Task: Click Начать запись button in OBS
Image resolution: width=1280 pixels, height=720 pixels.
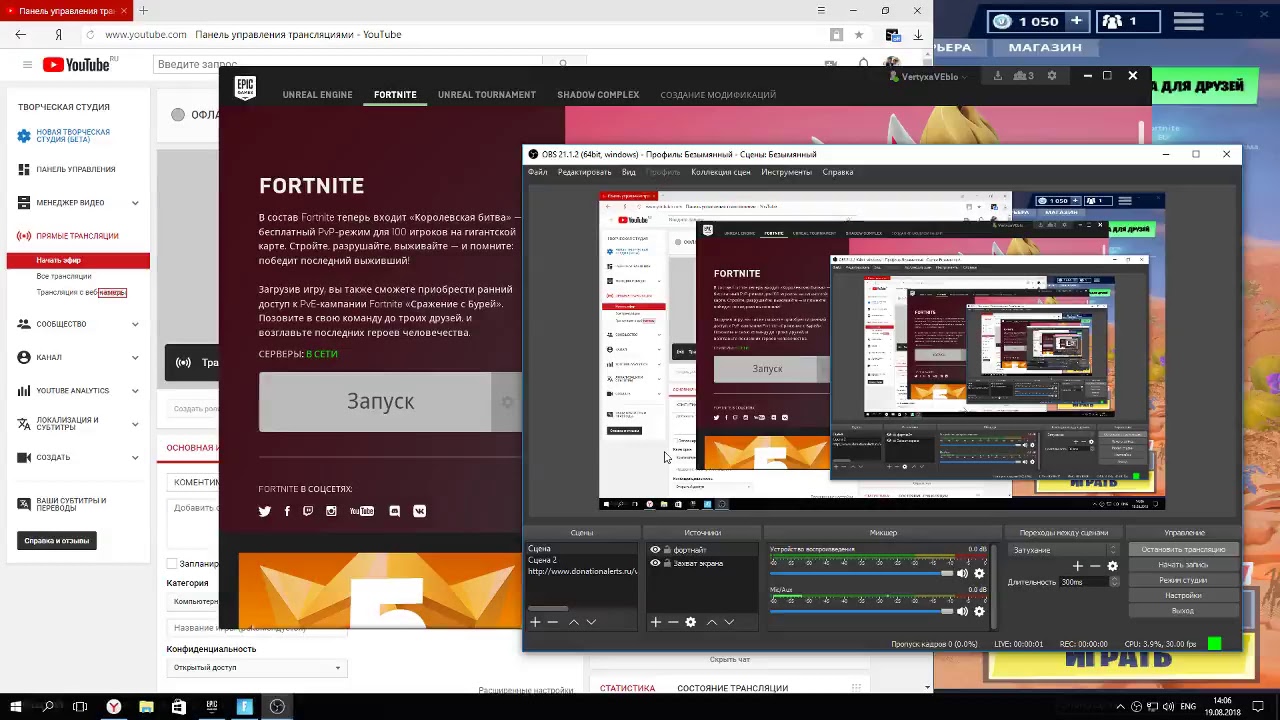Action: pos(1183,565)
